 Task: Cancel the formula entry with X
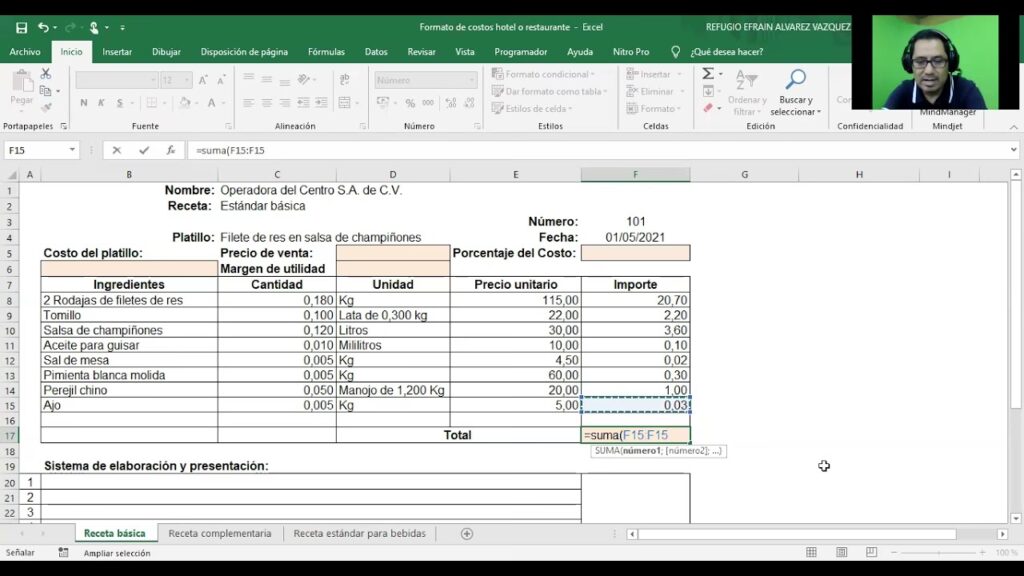[117, 150]
